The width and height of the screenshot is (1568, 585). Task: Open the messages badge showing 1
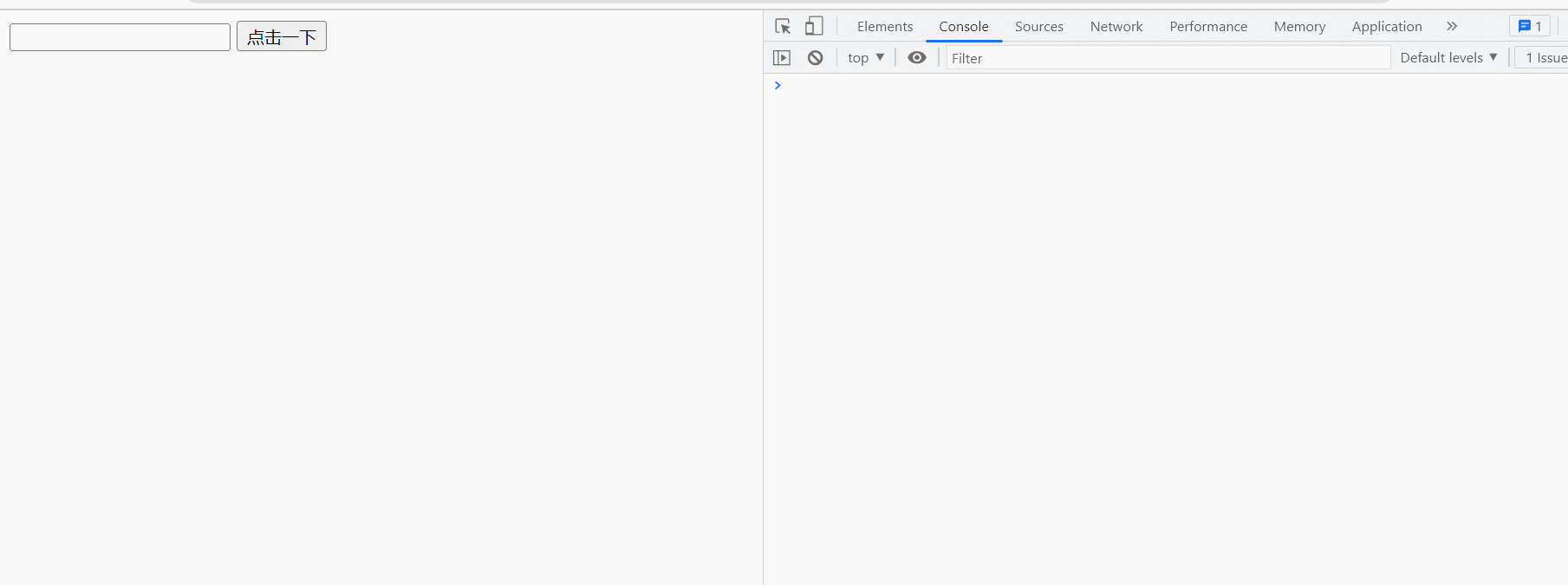[1530, 26]
